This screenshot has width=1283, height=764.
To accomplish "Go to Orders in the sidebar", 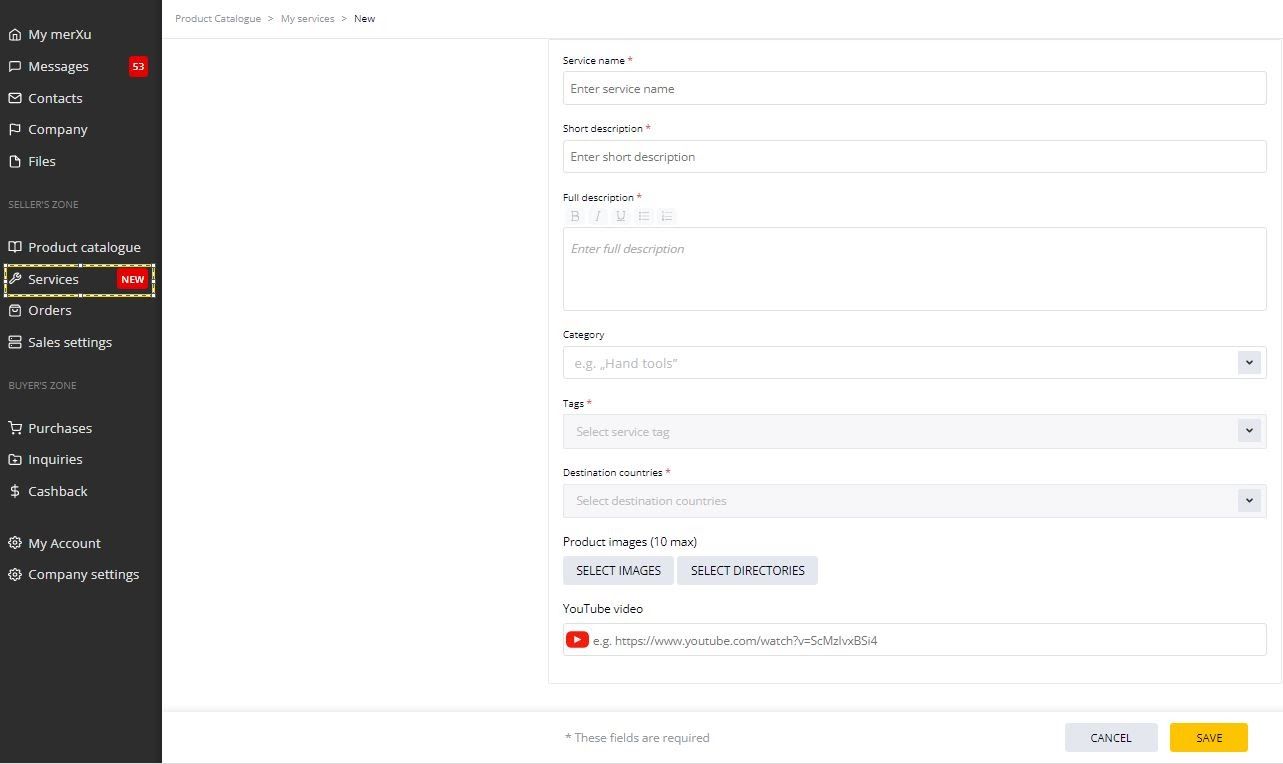I will tap(50, 310).
